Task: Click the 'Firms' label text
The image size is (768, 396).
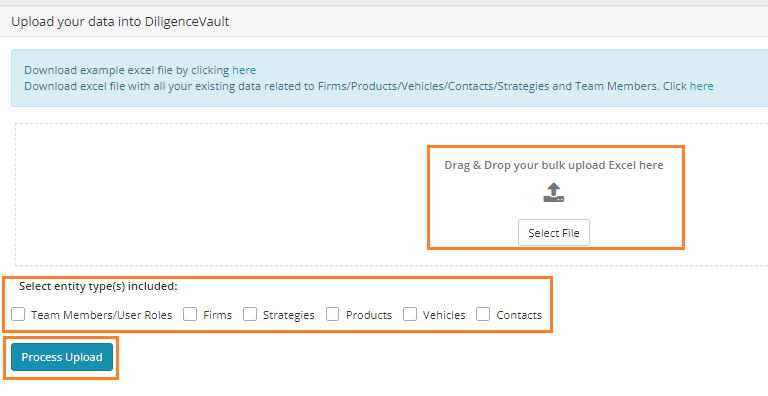Action: (217, 315)
